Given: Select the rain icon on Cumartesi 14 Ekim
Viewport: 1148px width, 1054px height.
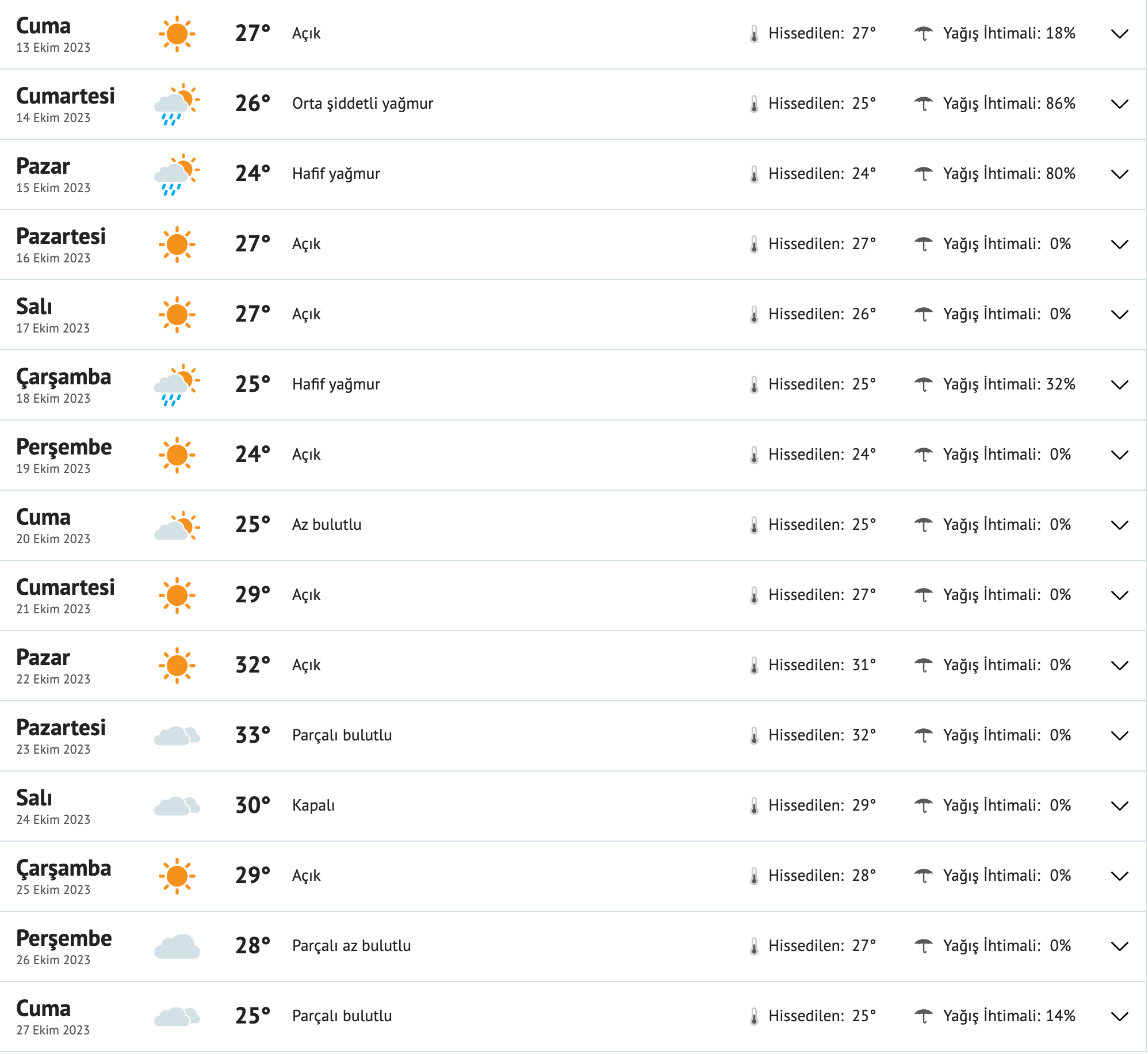Looking at the screenshot, I should coord(177,104).
